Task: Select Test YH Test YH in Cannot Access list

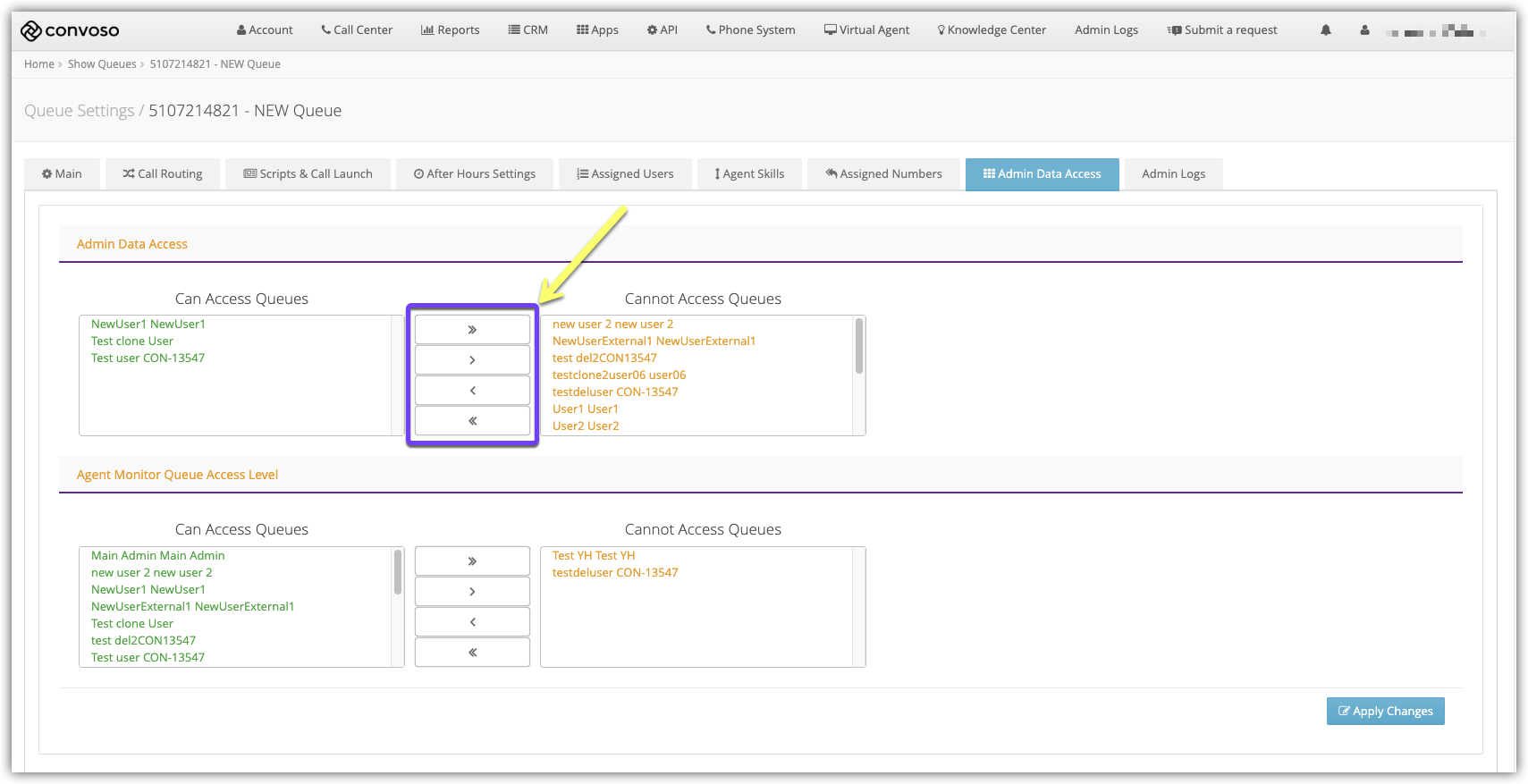Action: [x=594, y=556]
